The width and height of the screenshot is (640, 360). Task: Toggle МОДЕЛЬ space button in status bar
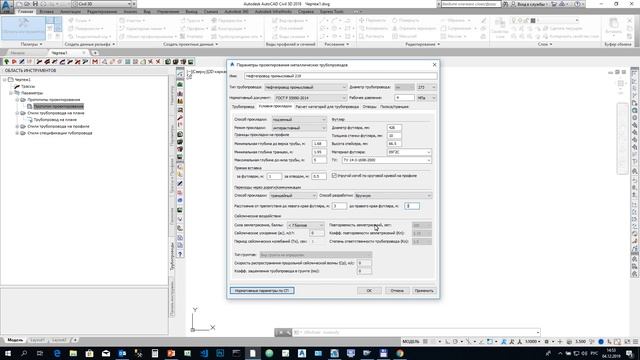411,341
